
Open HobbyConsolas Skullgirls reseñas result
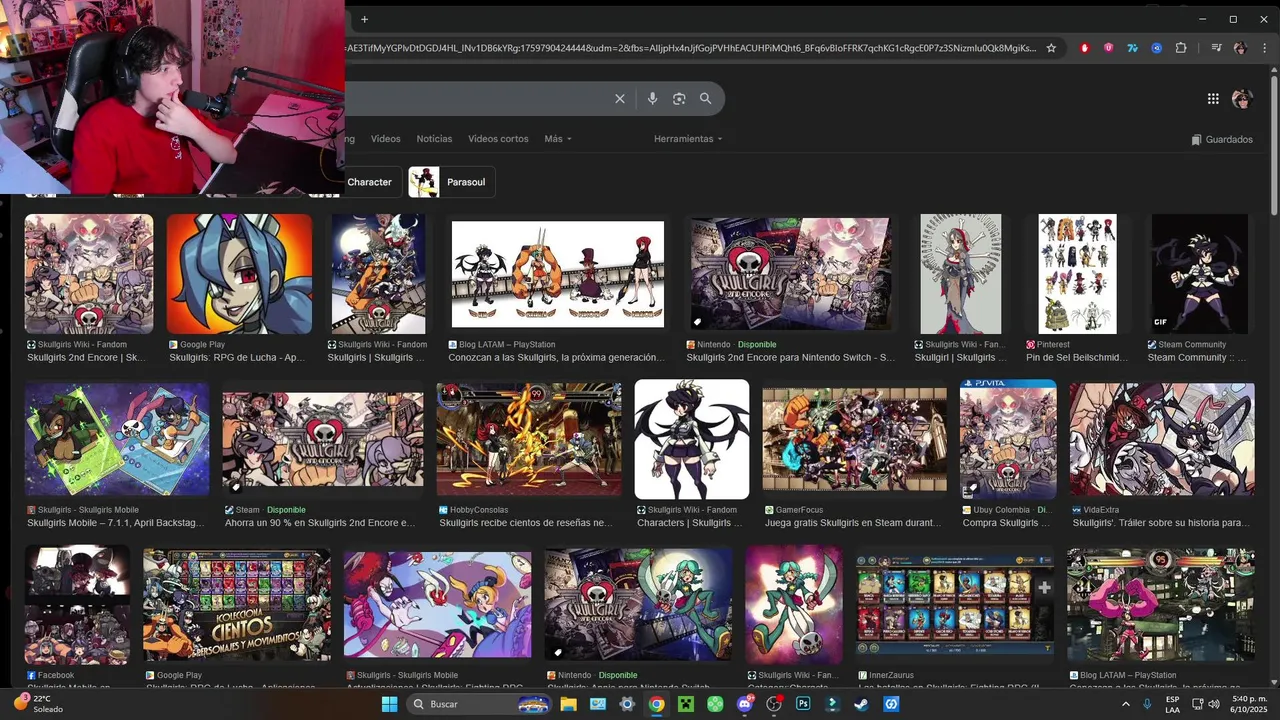526,522
